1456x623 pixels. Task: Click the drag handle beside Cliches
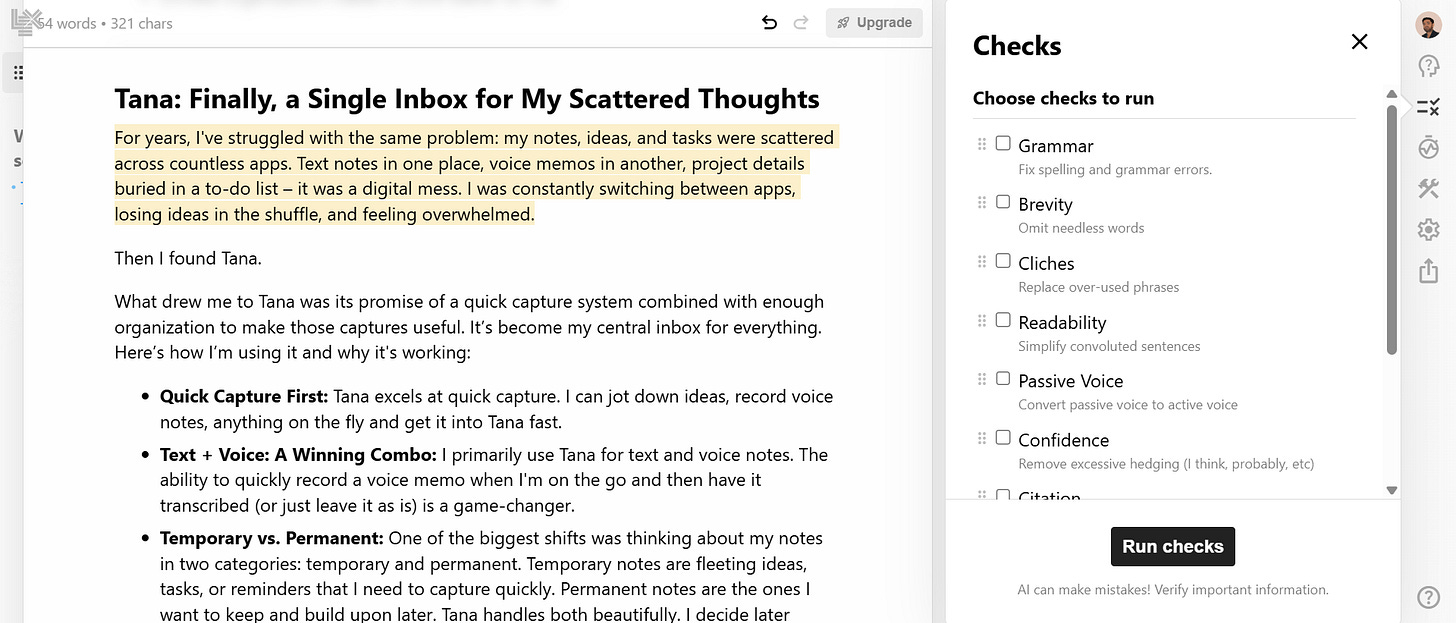coord(982,261)
